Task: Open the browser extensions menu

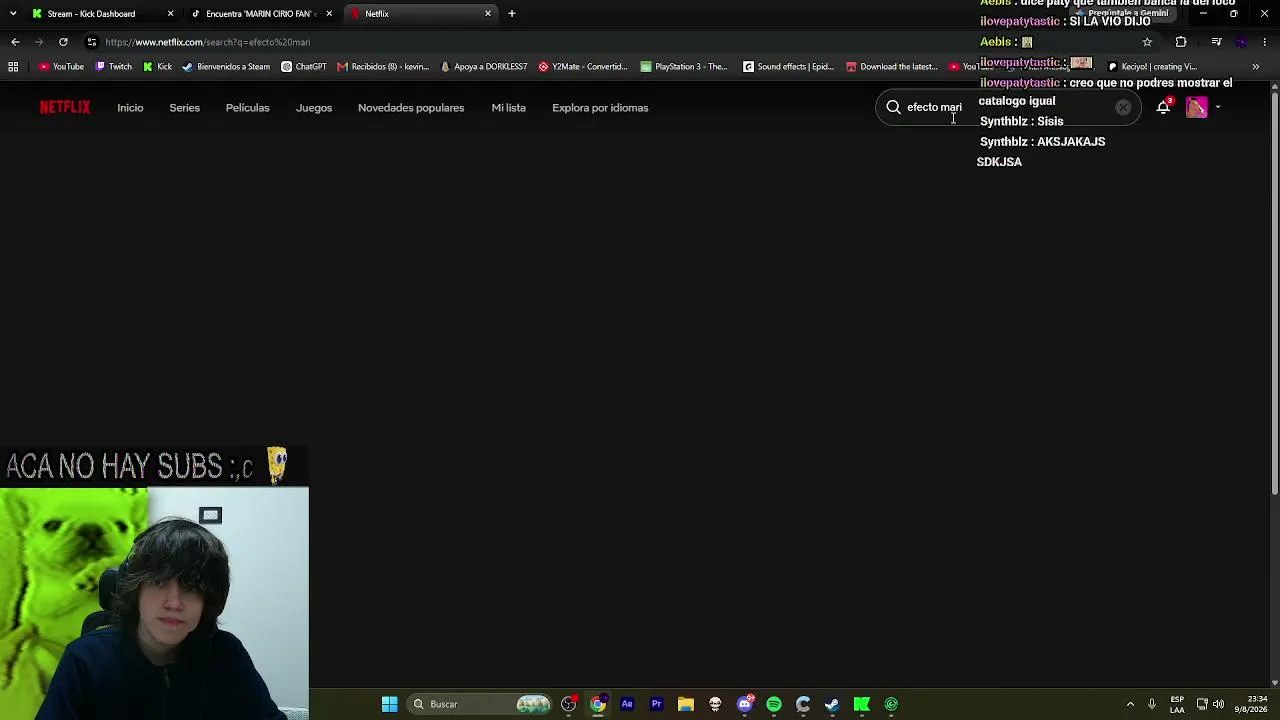Action: 1181,42
